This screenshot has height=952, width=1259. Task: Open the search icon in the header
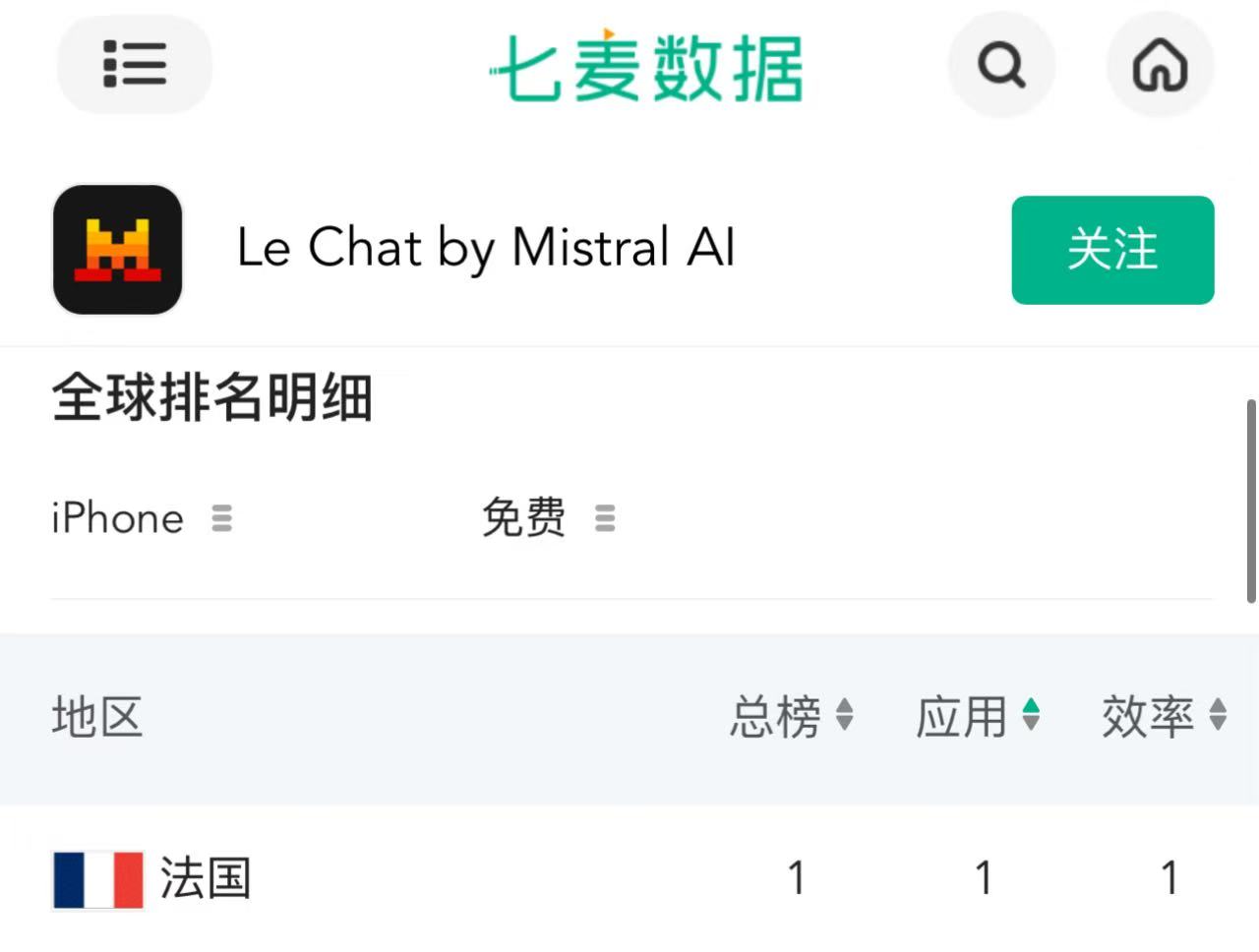[x=1001, y=65]
